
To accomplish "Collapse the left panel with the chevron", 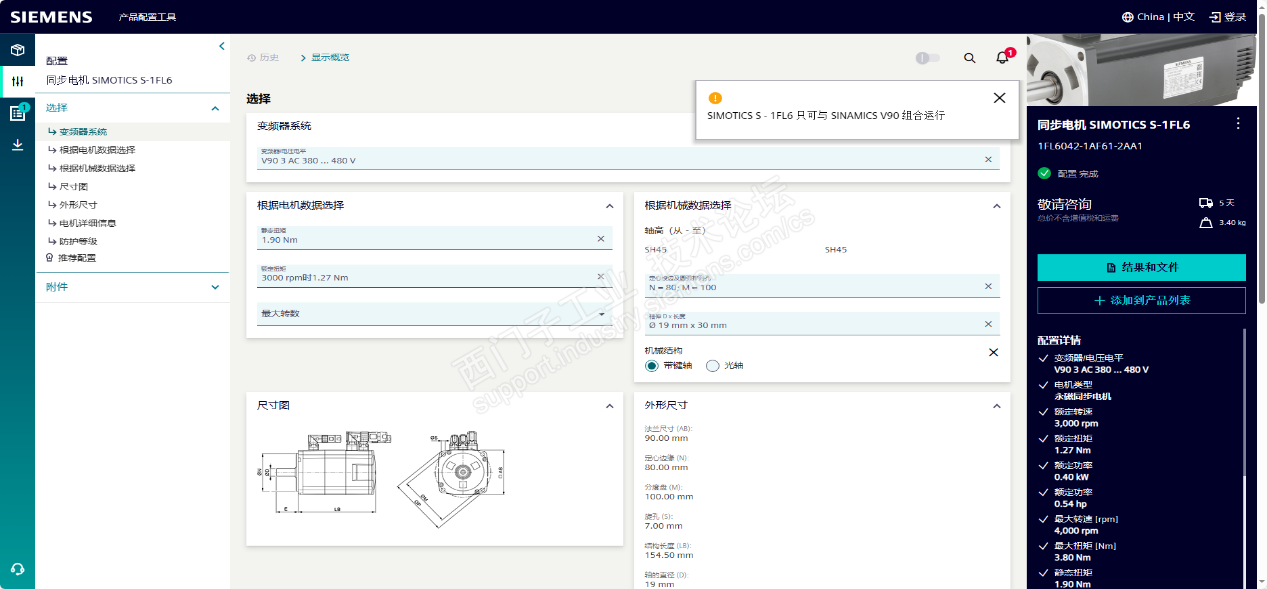I will [x=221, y=46].
